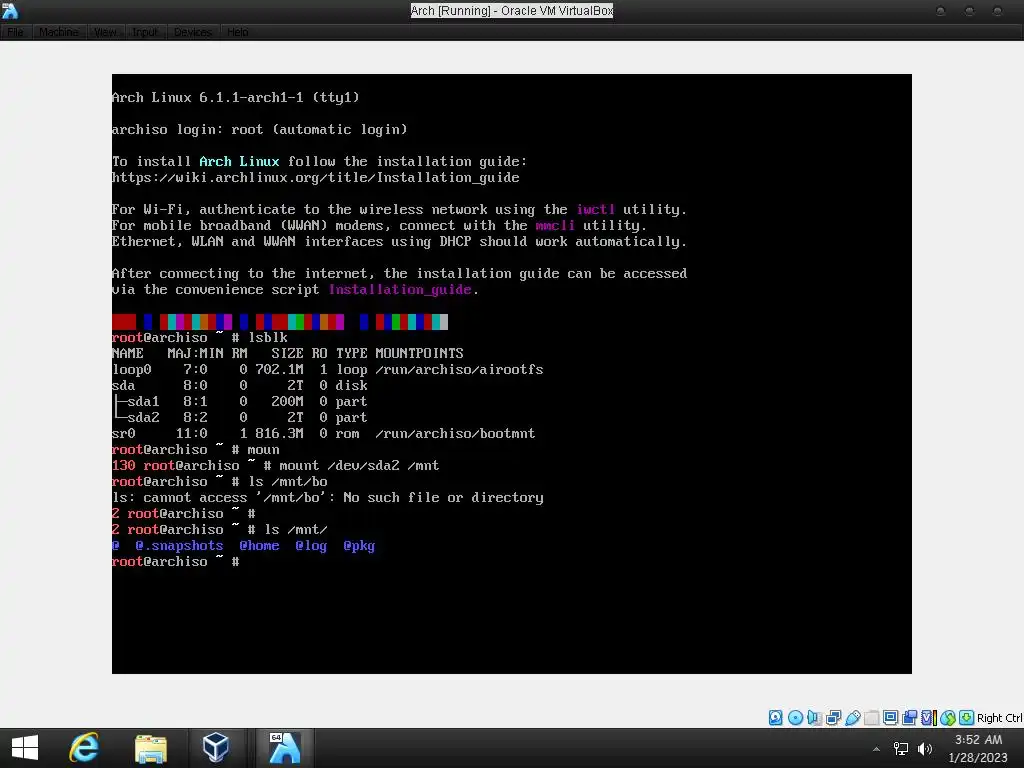1024x768 pixels.
Task: Click the shared folders status icon
Action: pyautogui.click(x=871, y=718)
